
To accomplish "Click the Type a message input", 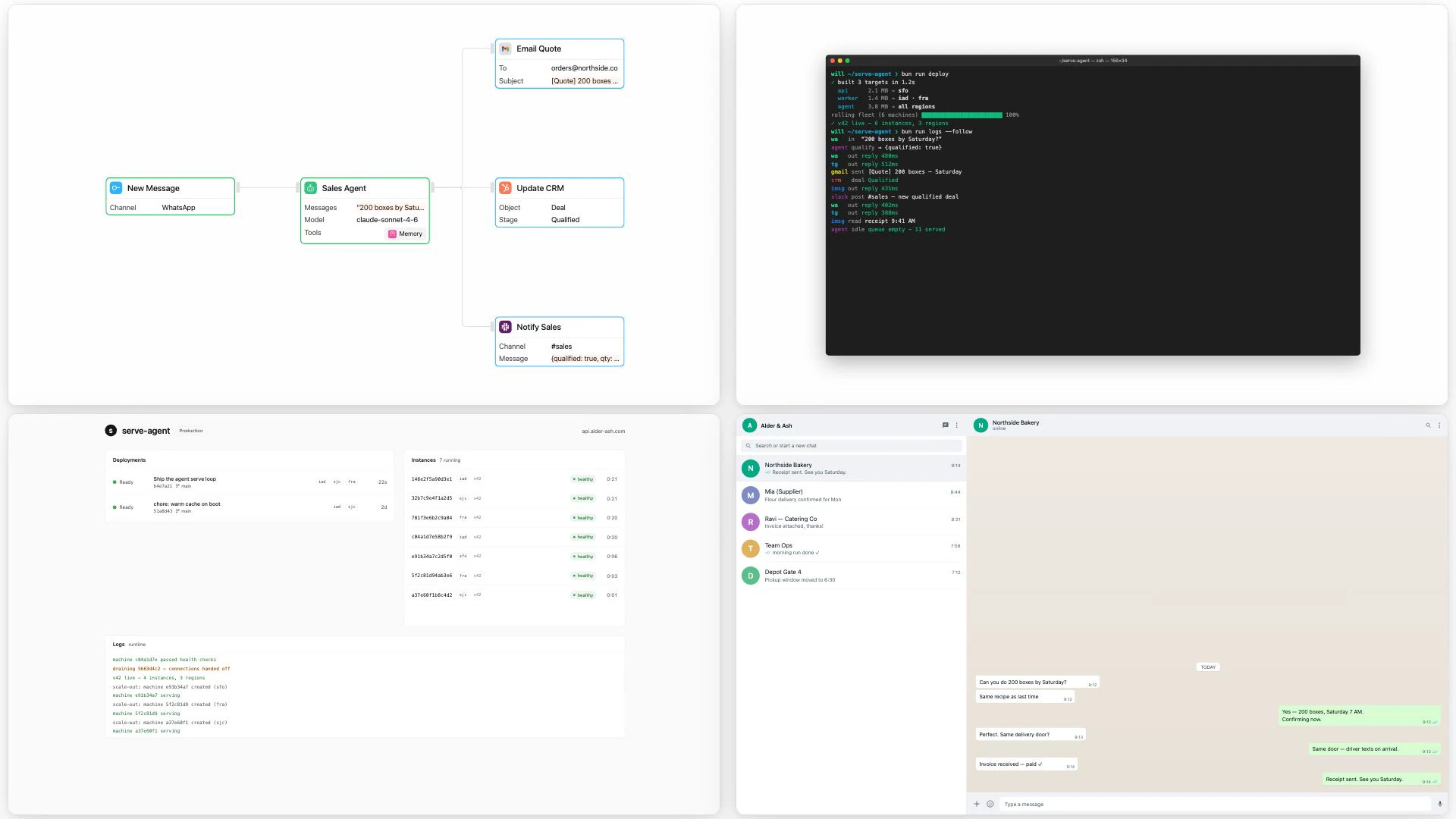I will [1216, 804].
